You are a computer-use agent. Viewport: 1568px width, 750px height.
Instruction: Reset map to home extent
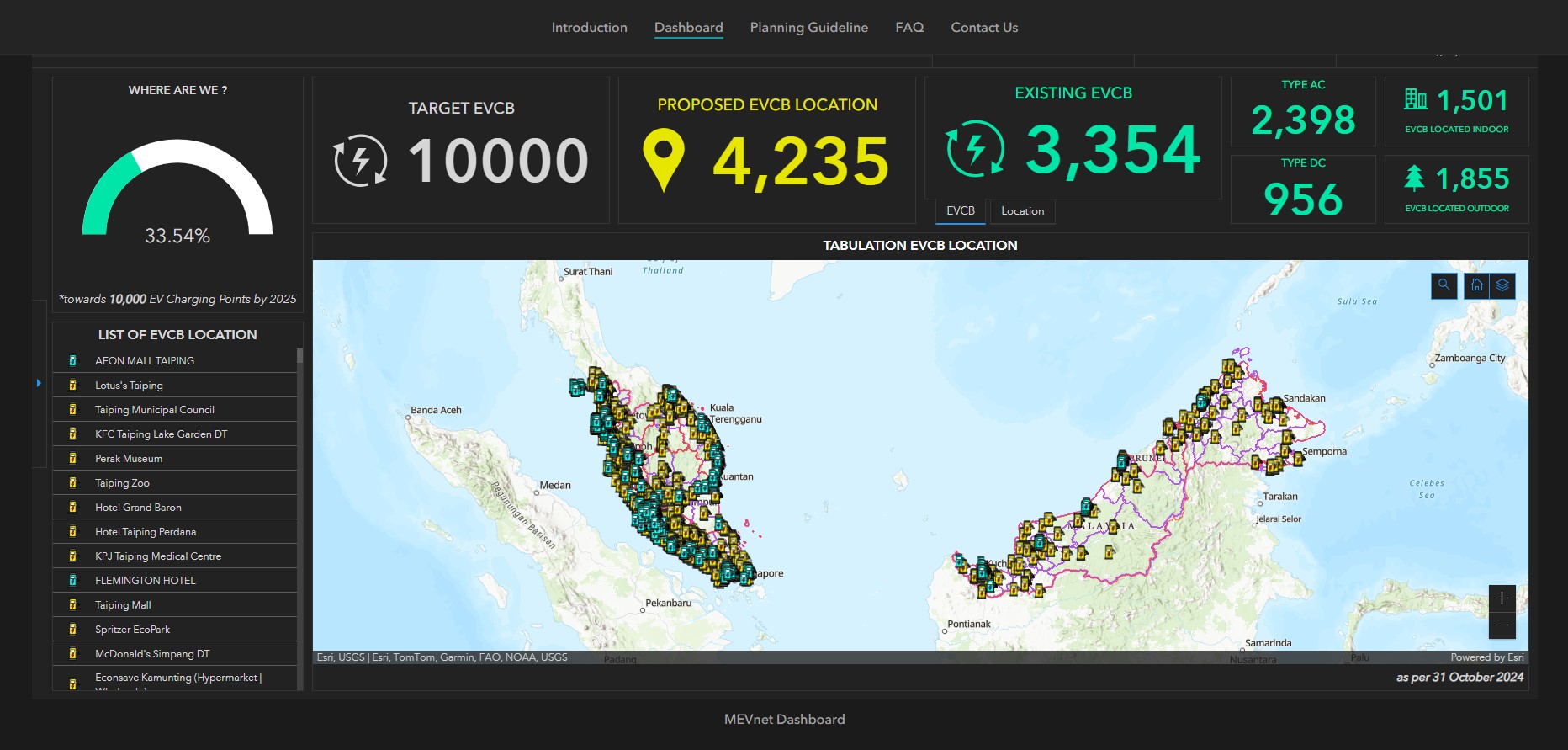tap(1476, 286)
